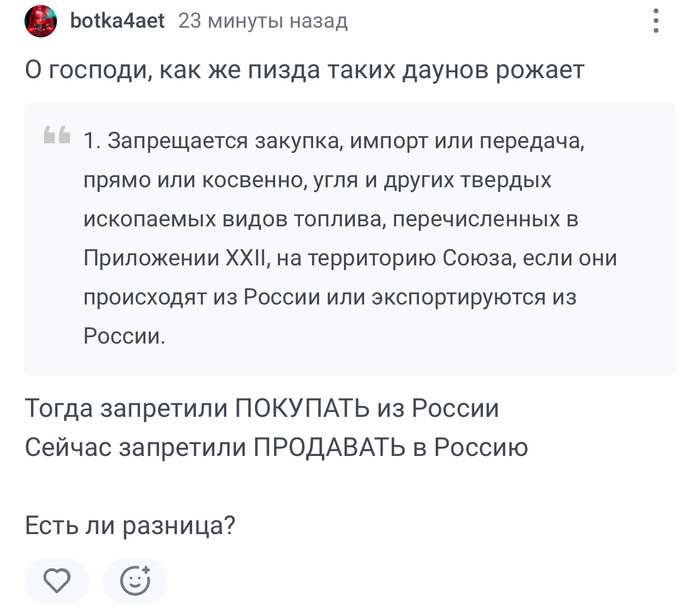700x609 pixels.
Task: Click the line "Тогда запретили ПОКУПАТЬ из России"
Action: click(x=262, y=409)
